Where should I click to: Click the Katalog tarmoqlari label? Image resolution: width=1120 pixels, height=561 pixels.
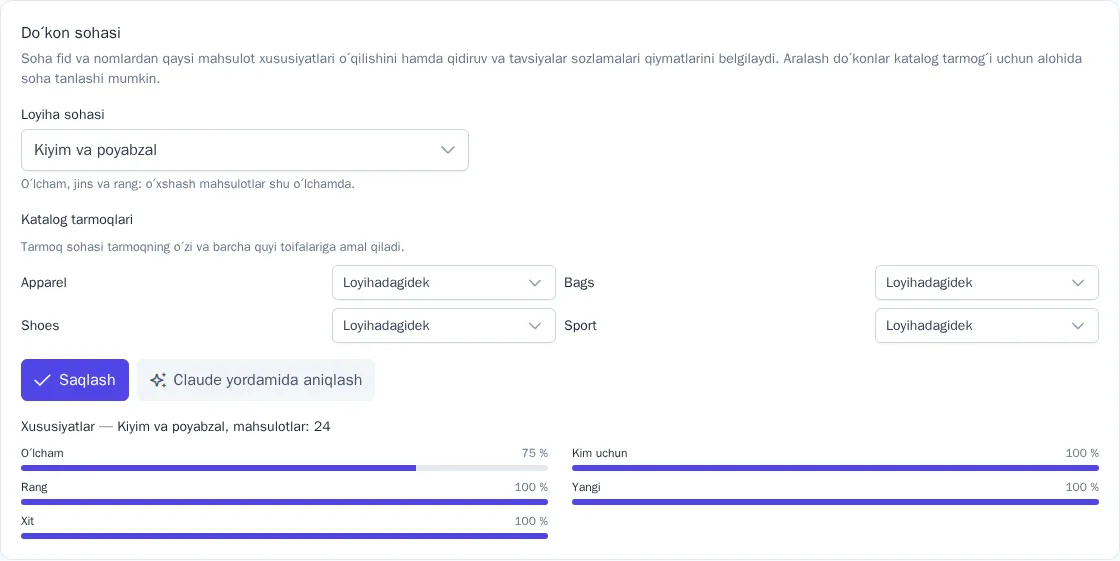coord(77,219)
